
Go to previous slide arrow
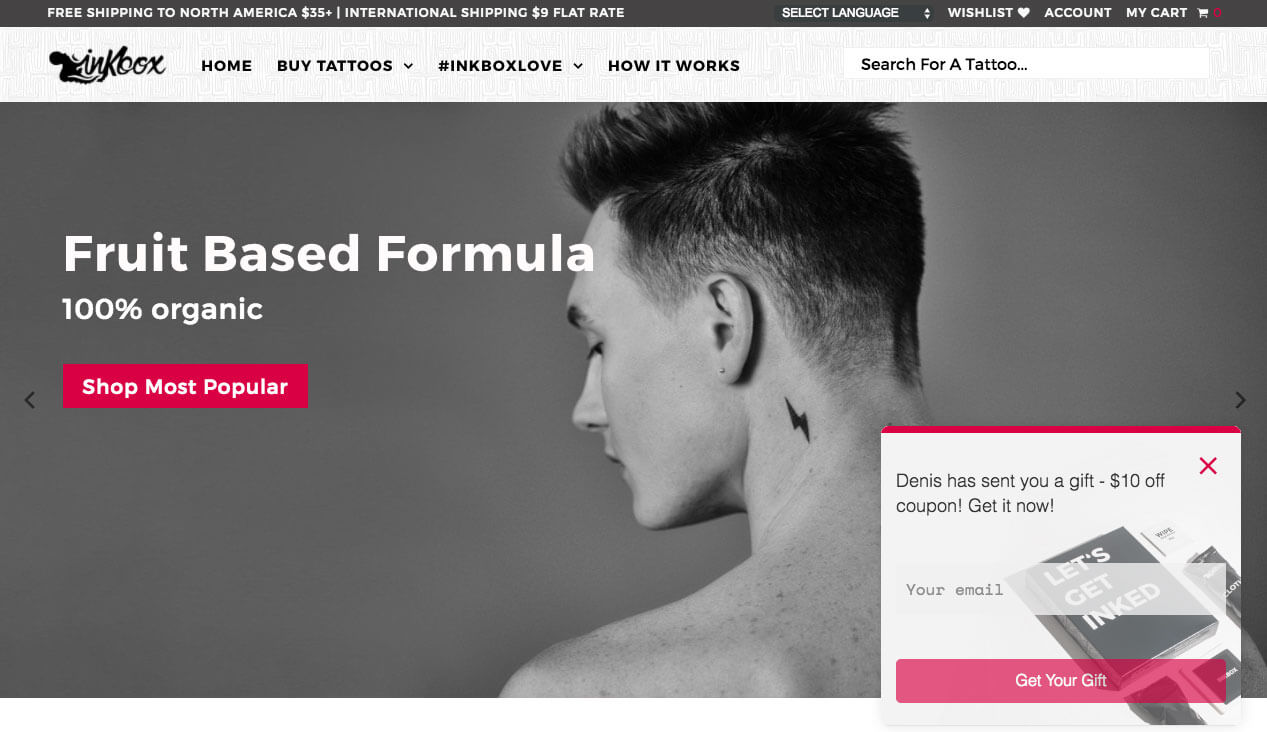pos(30,400)
